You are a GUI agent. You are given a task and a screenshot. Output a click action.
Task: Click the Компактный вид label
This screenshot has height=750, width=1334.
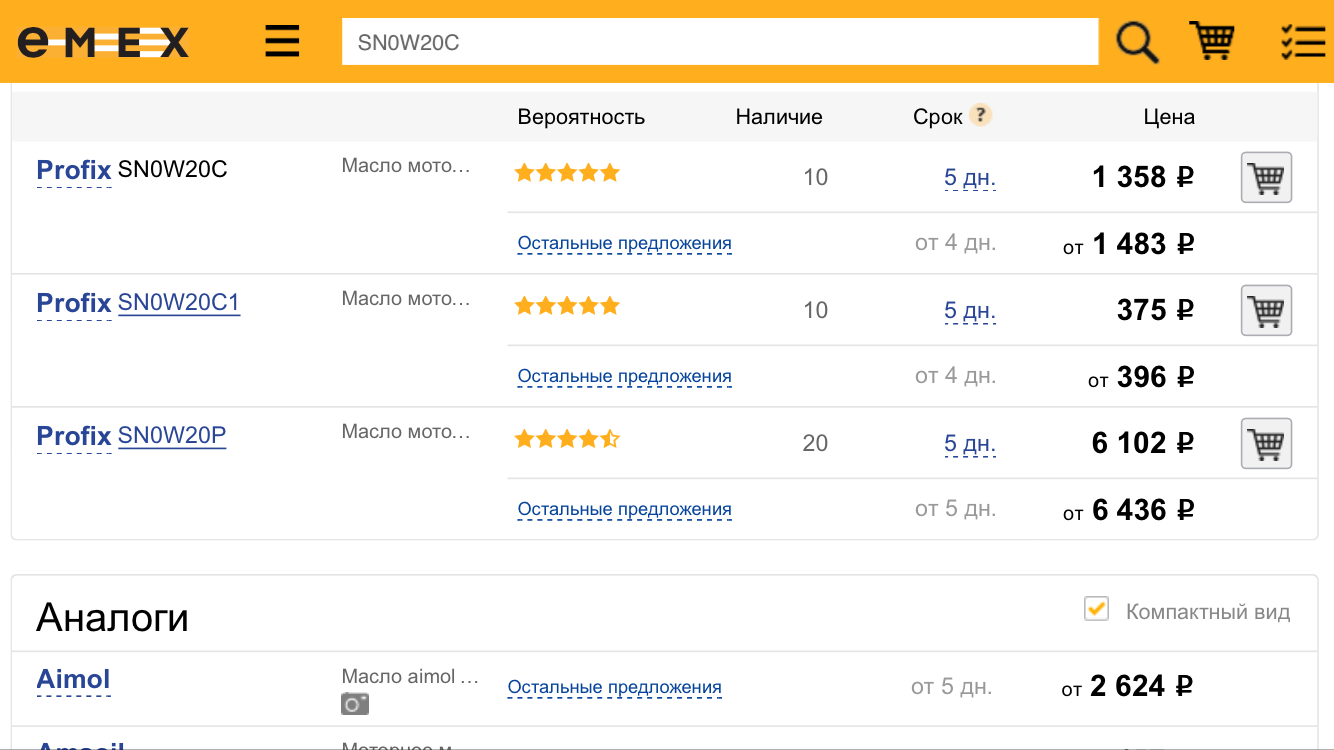(x=1208, y=612)
